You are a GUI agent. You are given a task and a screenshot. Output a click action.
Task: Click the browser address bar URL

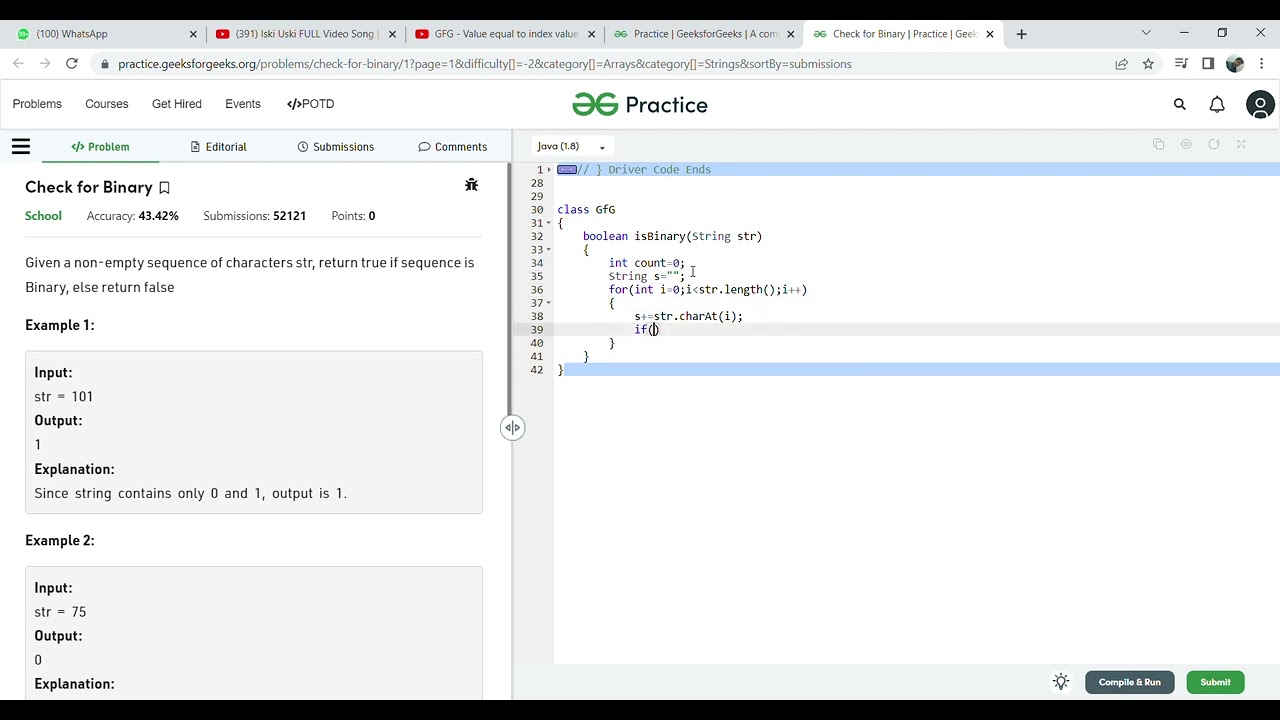click(485, 64)
